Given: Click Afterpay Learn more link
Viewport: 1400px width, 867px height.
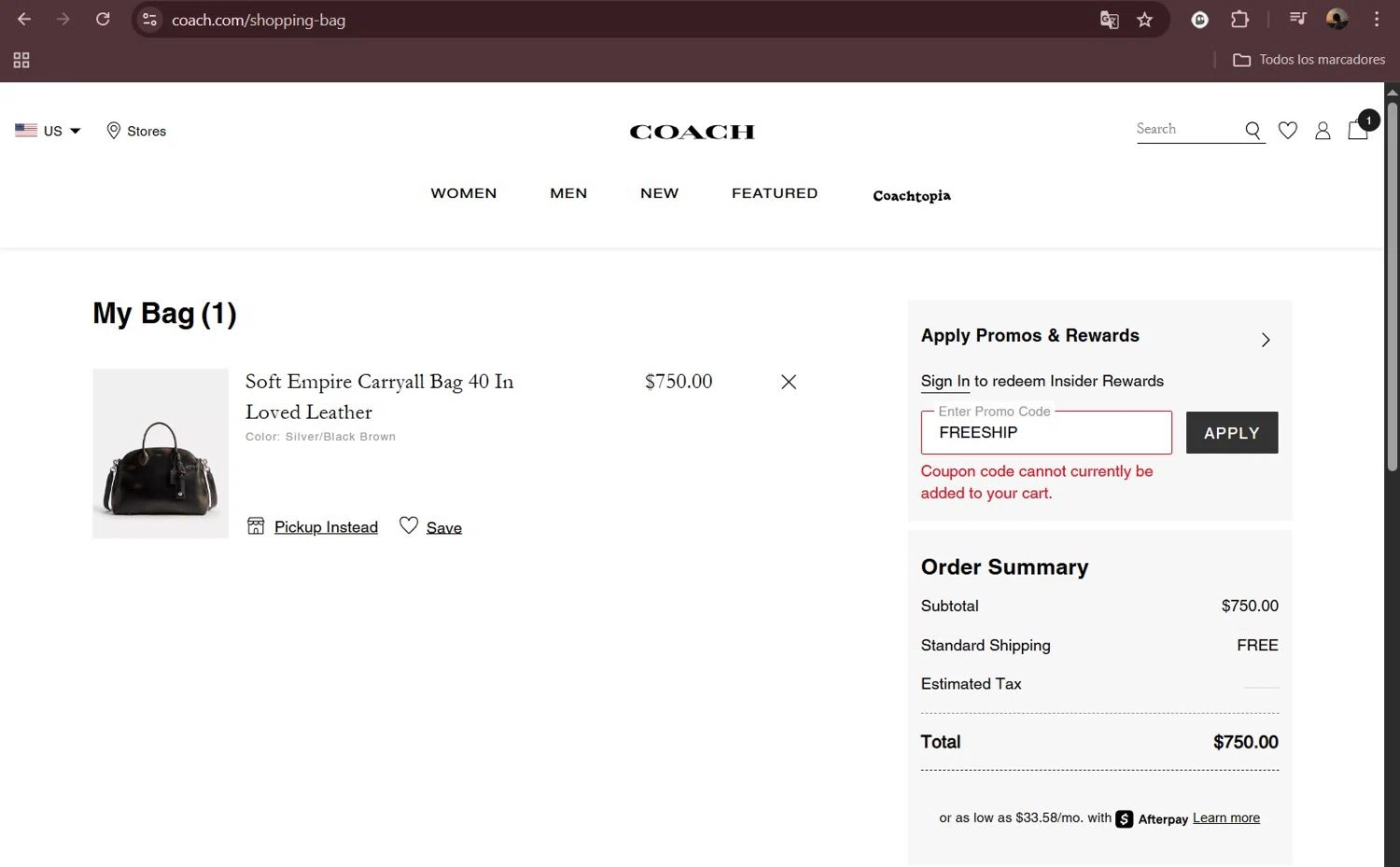Looking at the screenshot, I should pos(1225,818).
